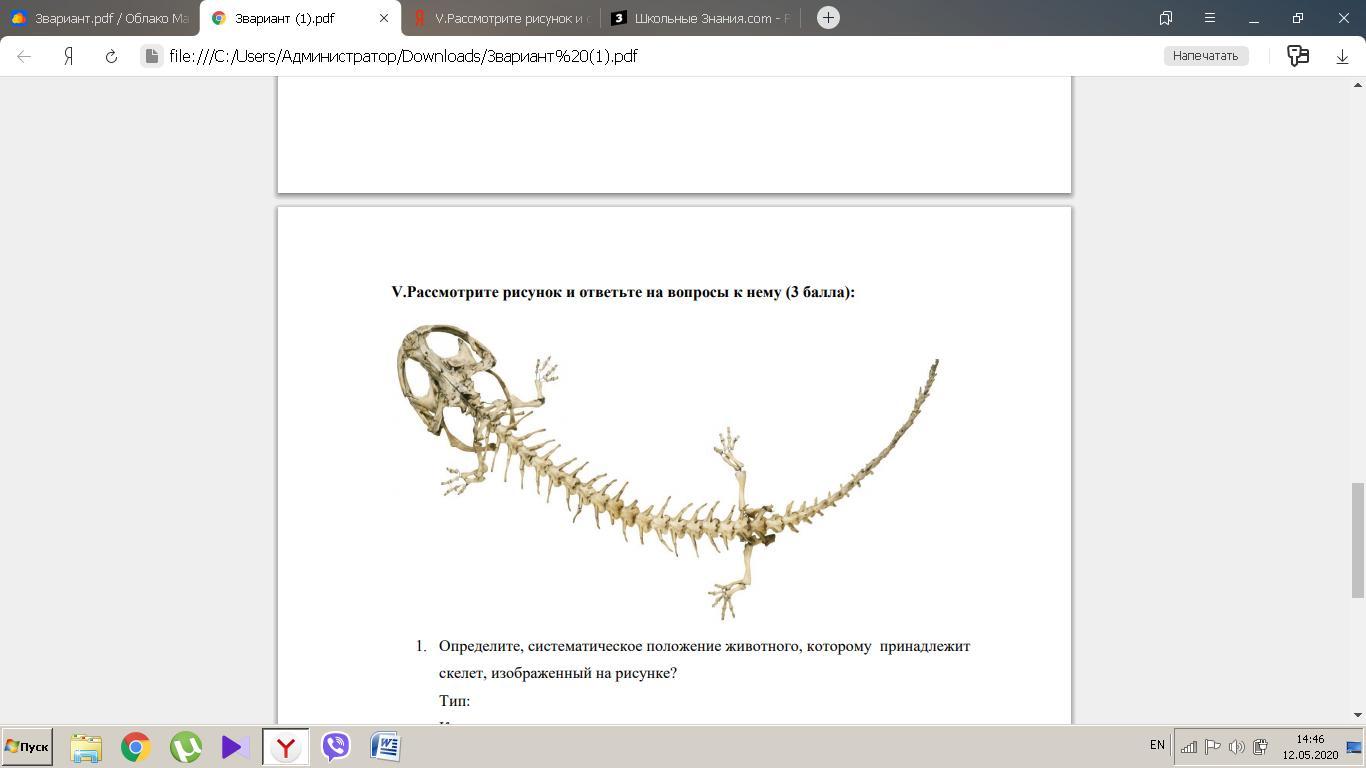Open the feedback icon next to 'Напечатать'
This screenshot has height=768, width=1366.
[x=1298, y=56]
